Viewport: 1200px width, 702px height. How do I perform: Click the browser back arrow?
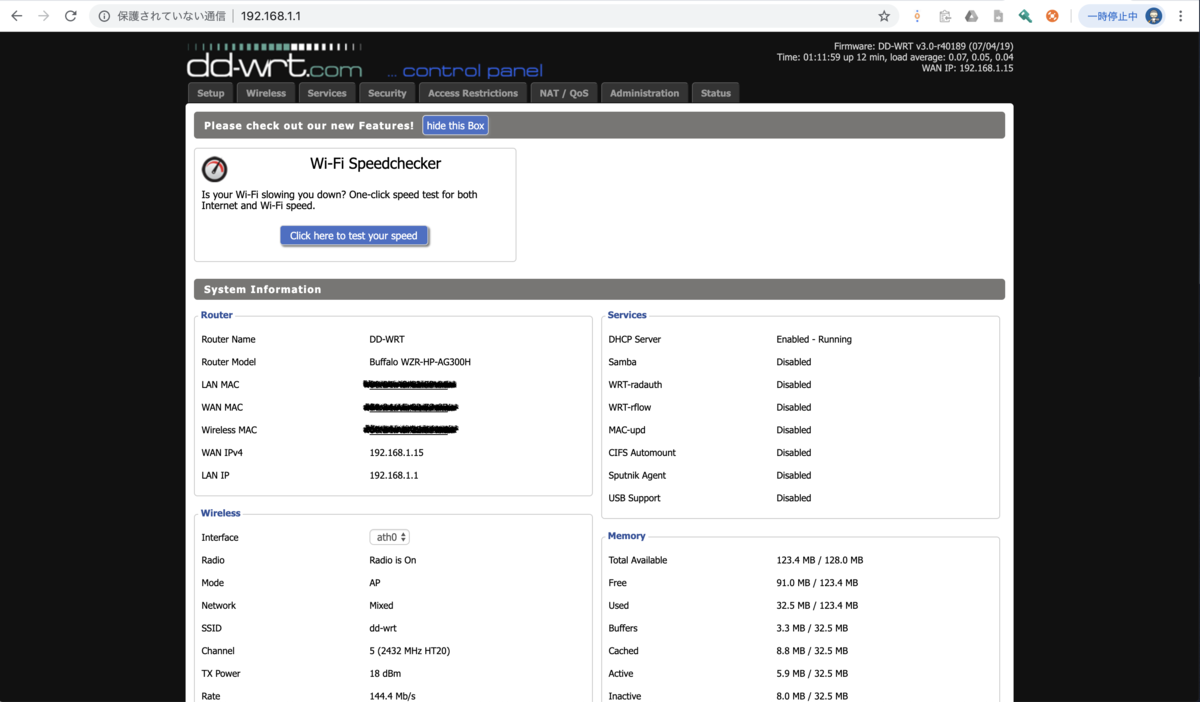click(16, 16)
